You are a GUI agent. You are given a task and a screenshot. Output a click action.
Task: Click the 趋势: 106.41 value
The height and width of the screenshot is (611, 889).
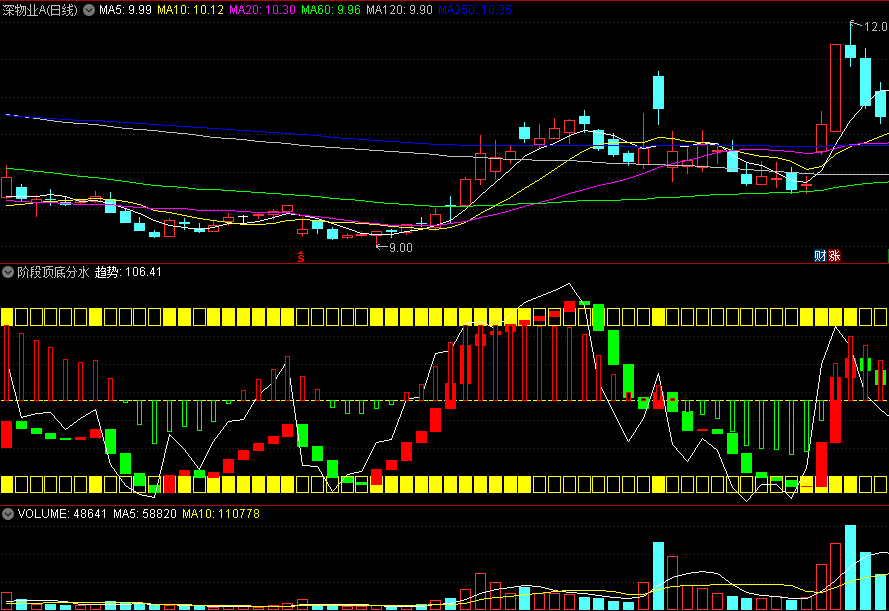[x=128, y=272]
